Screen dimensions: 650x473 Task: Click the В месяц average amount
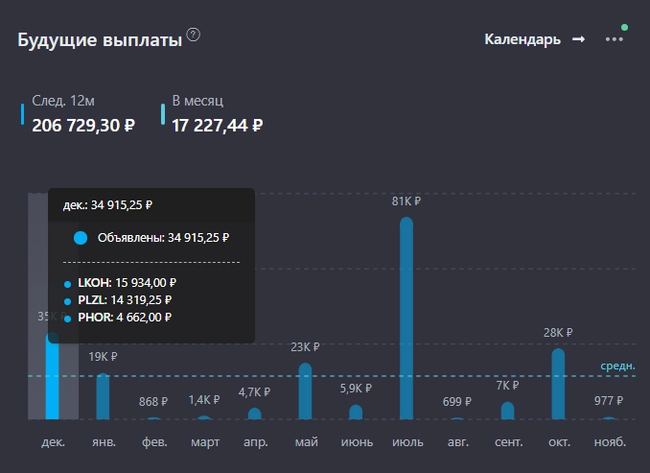tap(217, 125)
